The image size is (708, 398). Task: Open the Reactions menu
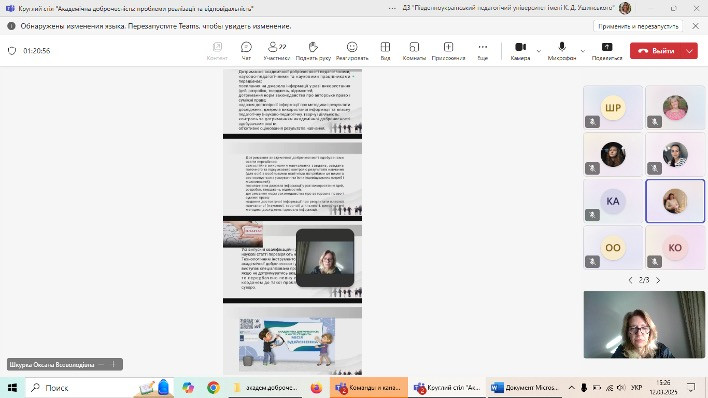pyautogui.click(x=352, y=51)
